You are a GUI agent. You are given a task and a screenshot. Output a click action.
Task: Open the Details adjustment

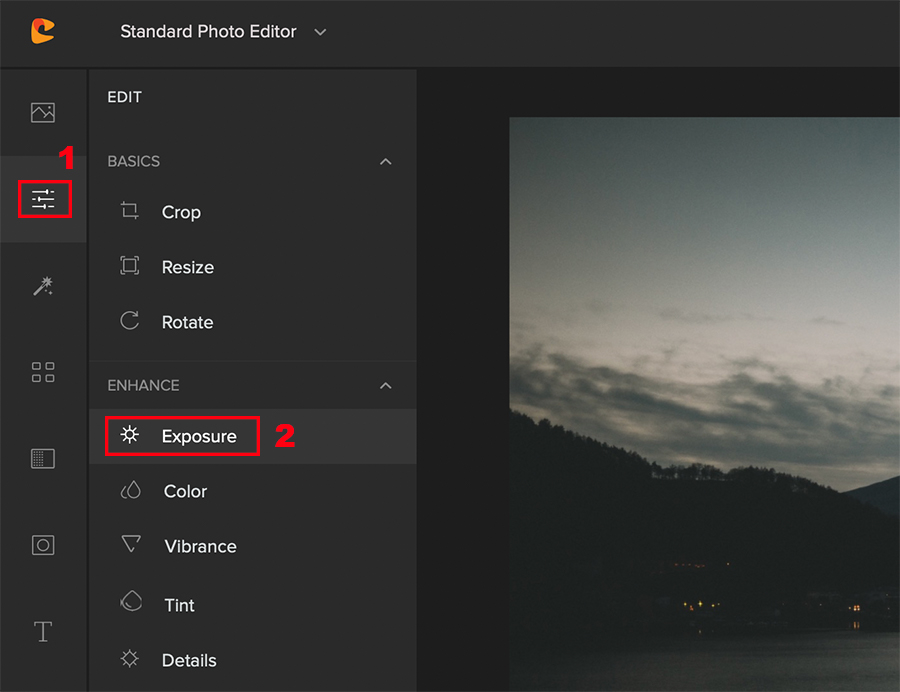click(189, 660)
